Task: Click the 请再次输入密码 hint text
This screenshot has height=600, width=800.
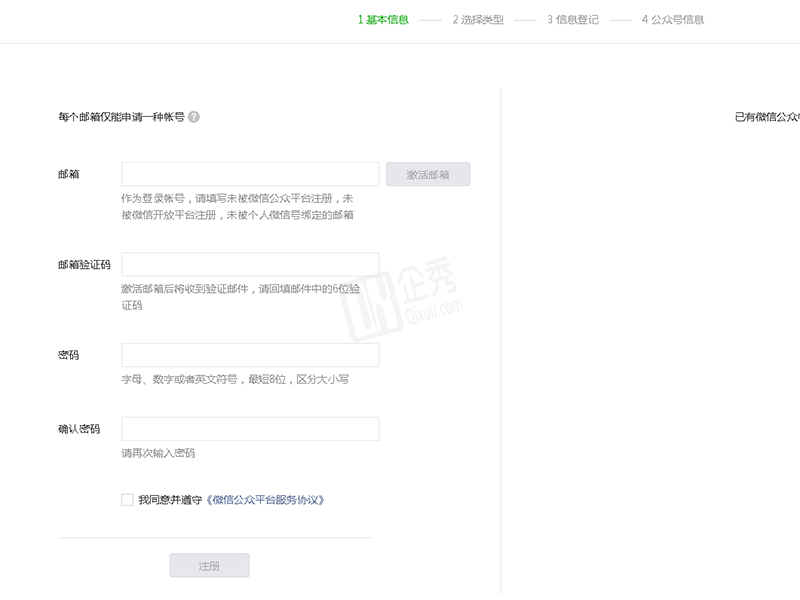Action: (158, 453)
